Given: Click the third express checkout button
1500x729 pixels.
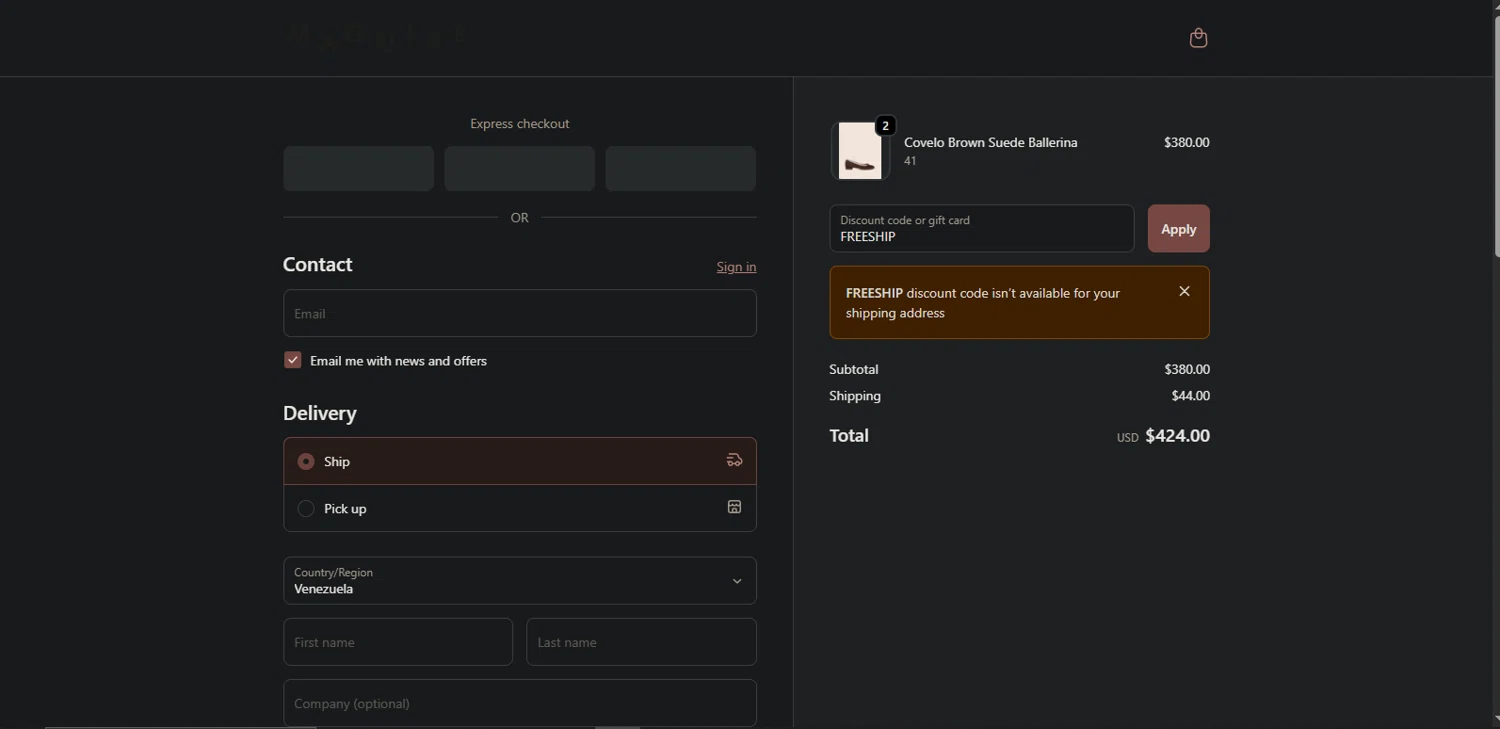Looking at the screenshot, I should [680, 168].
